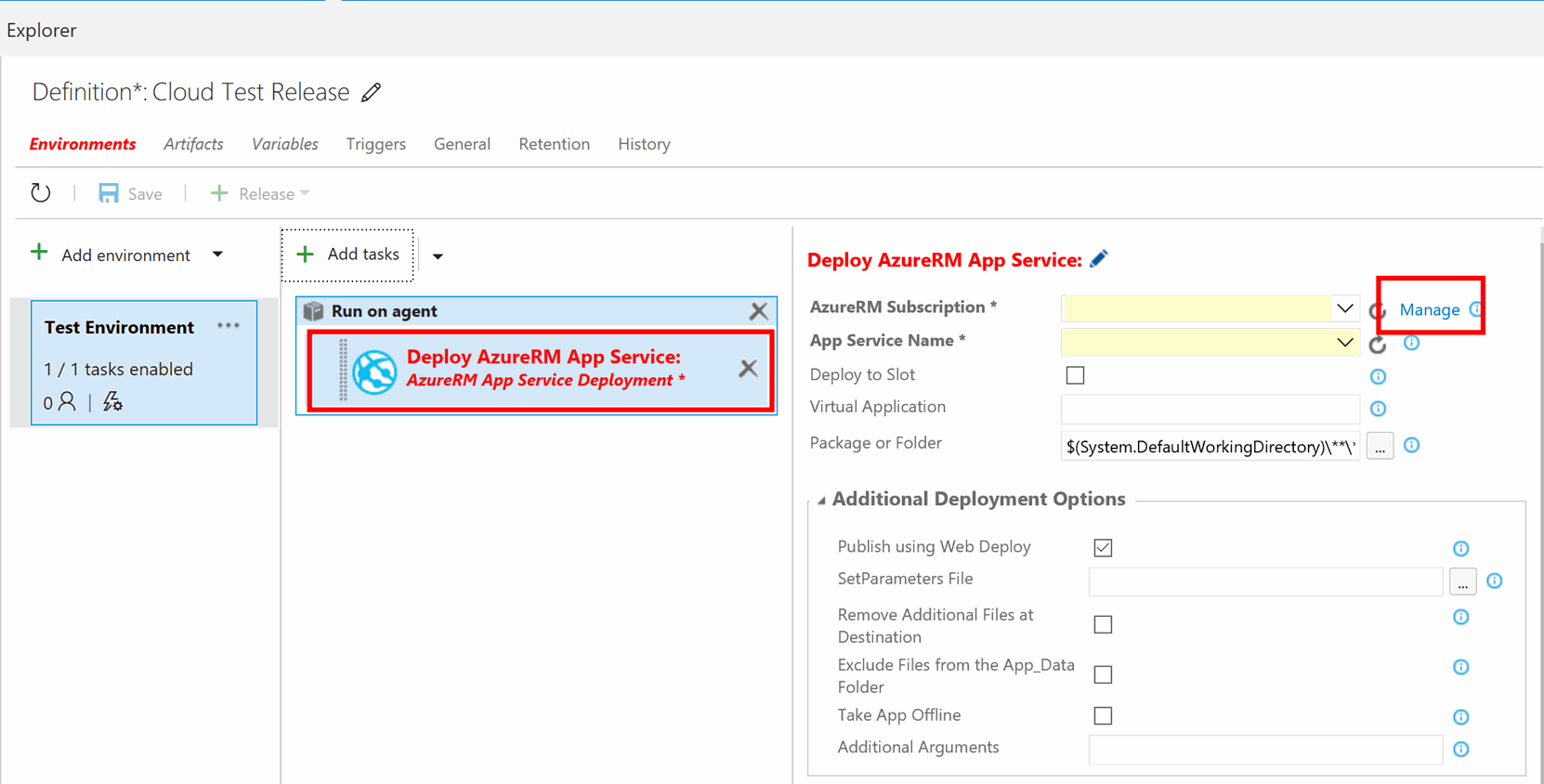
Task: Select the Run on agent phase header
Action: pos(536,311)
